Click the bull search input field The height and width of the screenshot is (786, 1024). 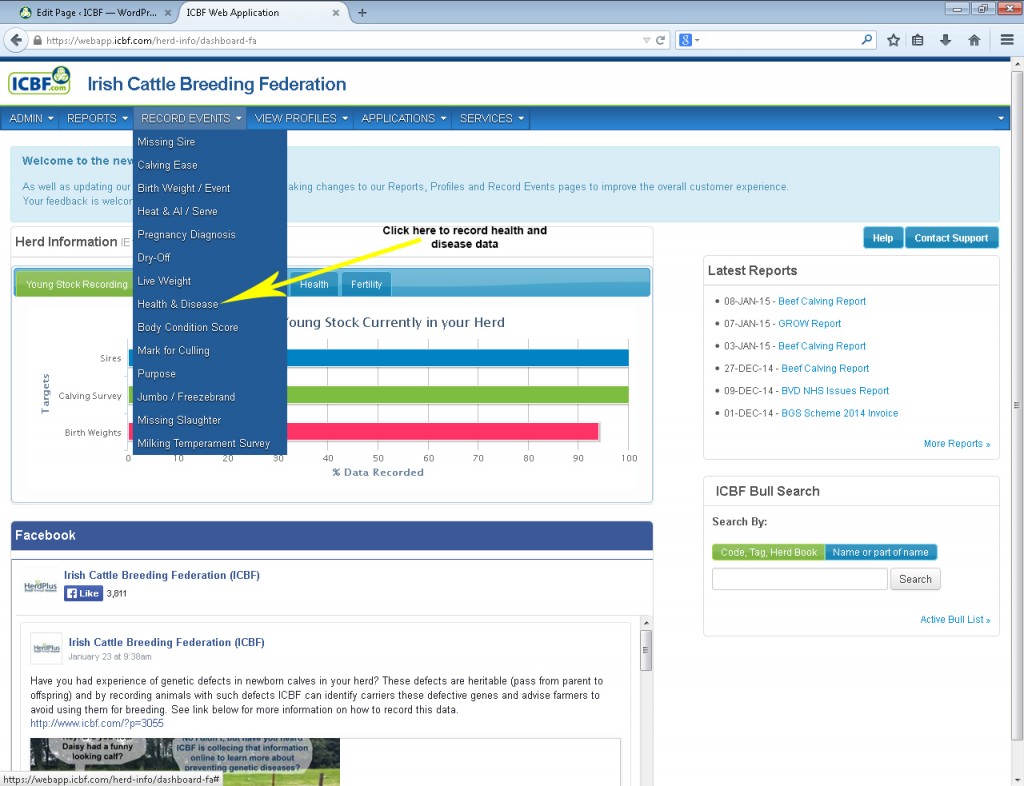tap(799, 579)
